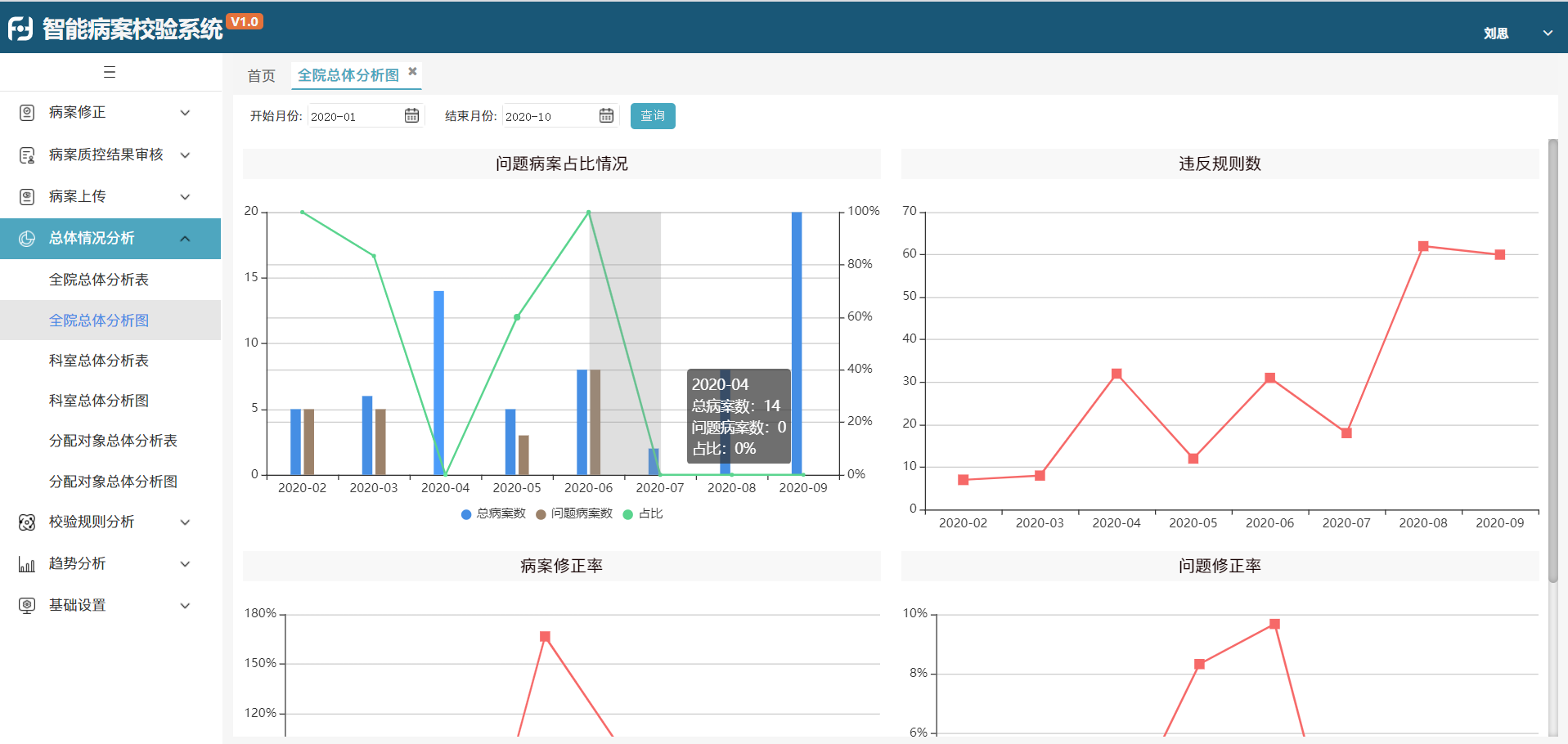Click the 问题病案占比情况 chart title

562,164
